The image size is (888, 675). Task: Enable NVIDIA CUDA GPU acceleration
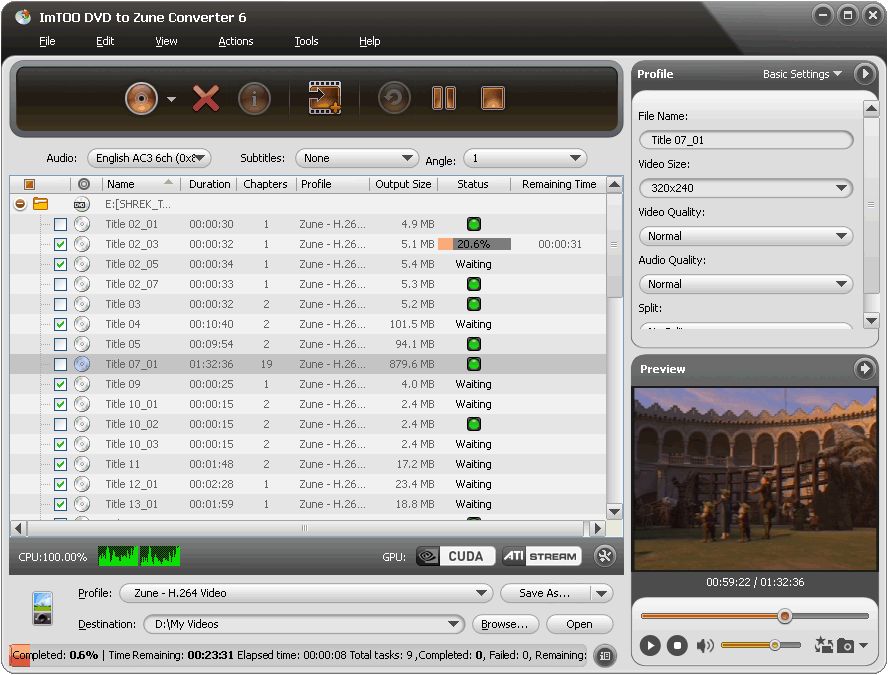pyautogui.click(x=456, y=556)
